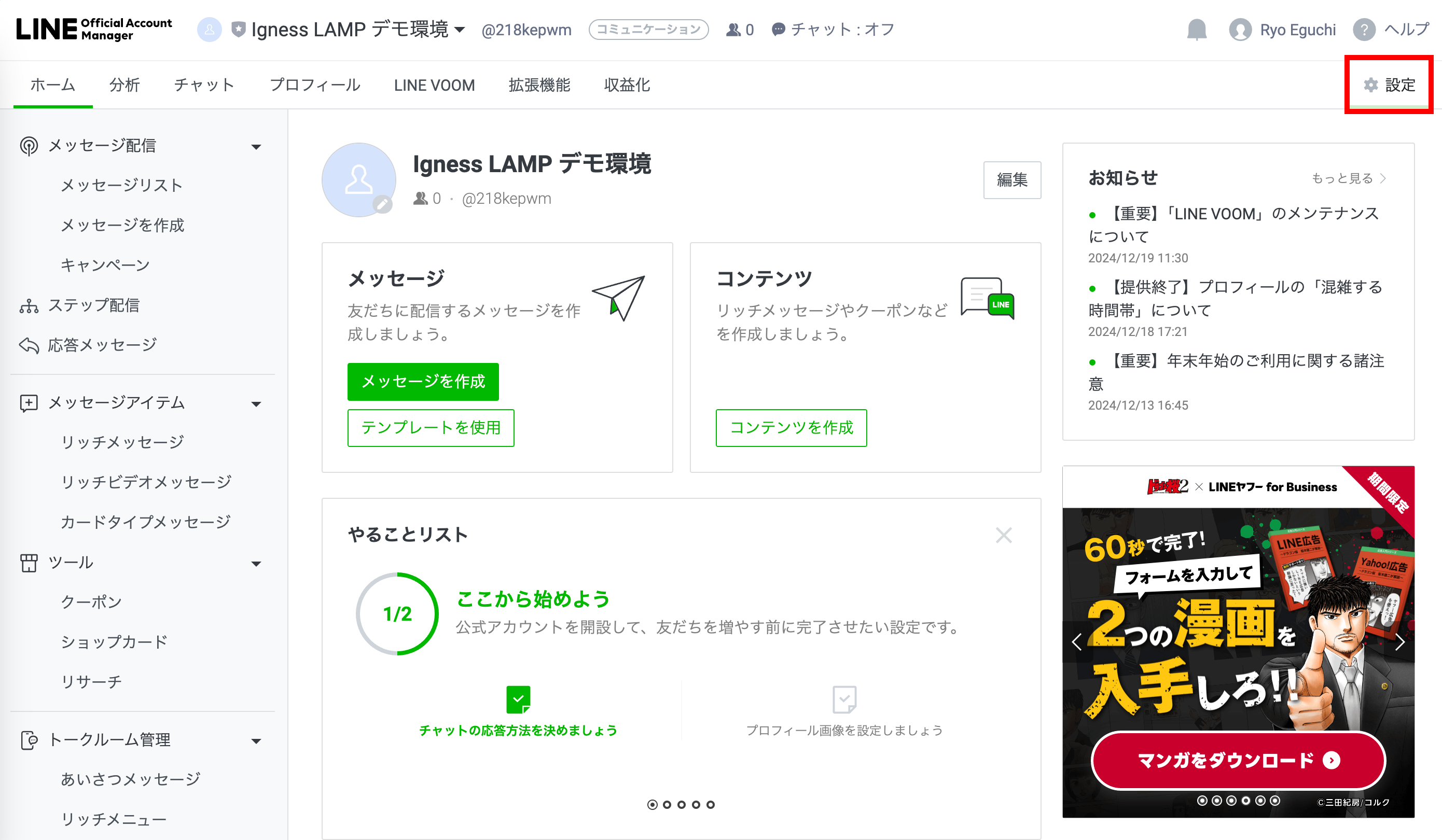Screen dimensions: 1442x840
Task: Advance ad banner with right arrow
Action: [1399, 642]
